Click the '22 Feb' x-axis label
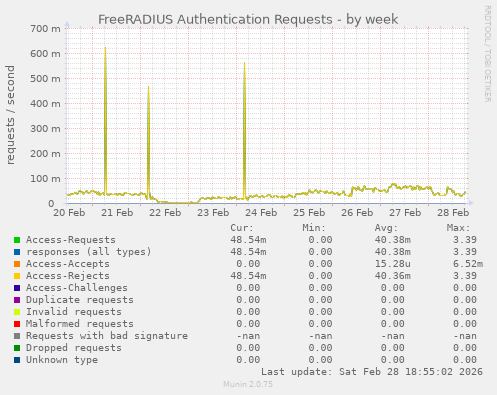The image size is (497, 395). click(x=165, y=212)
